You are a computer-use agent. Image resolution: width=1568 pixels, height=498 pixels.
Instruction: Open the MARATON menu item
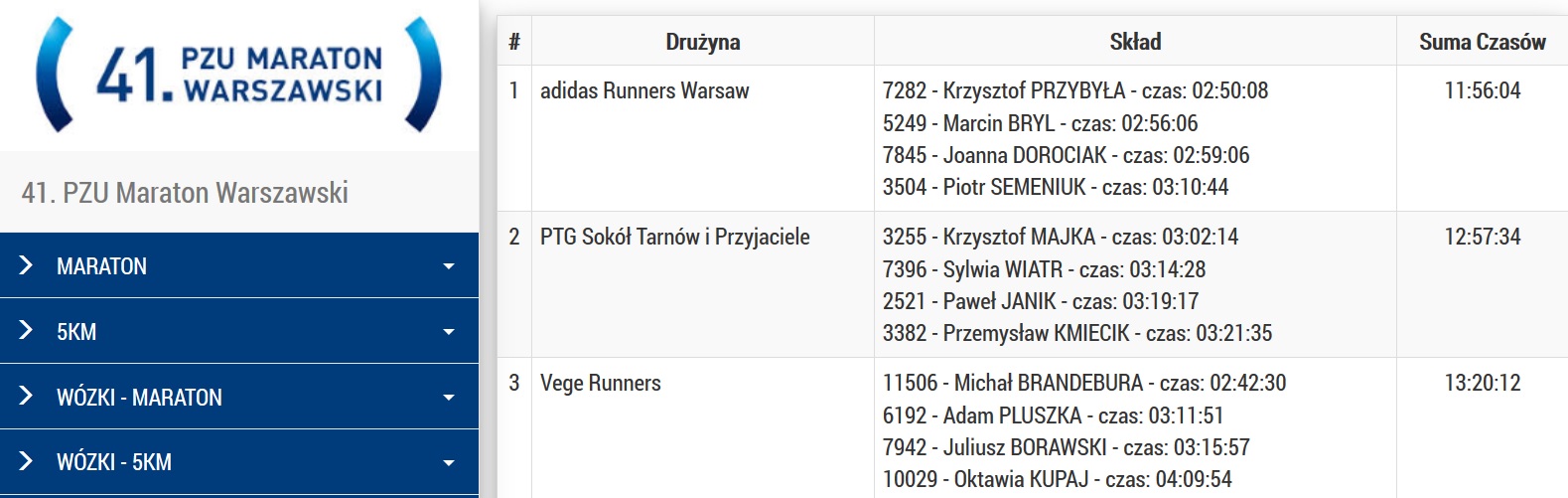[101, 266]
